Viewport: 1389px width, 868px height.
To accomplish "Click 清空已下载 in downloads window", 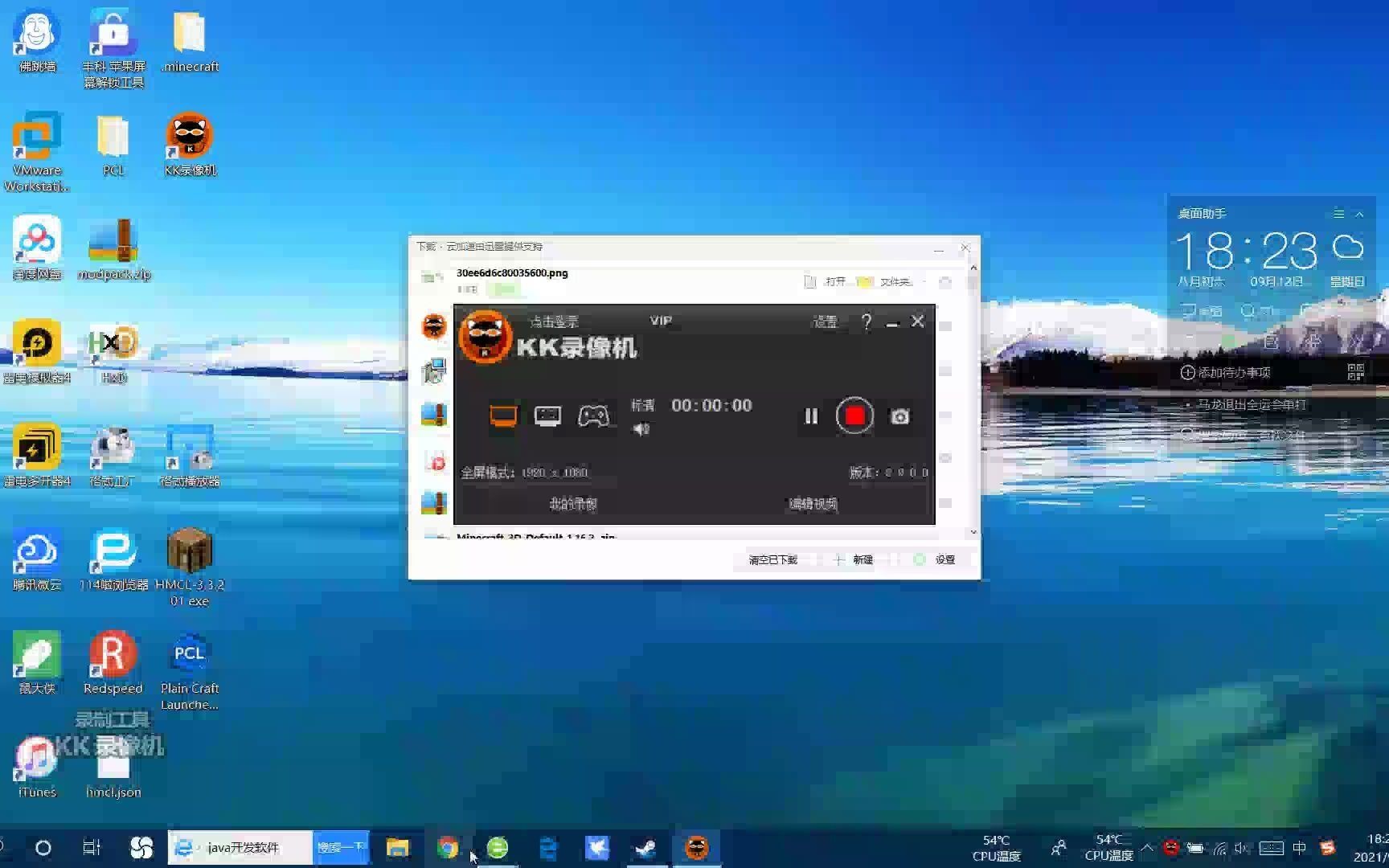I will [x=772, y=559].
